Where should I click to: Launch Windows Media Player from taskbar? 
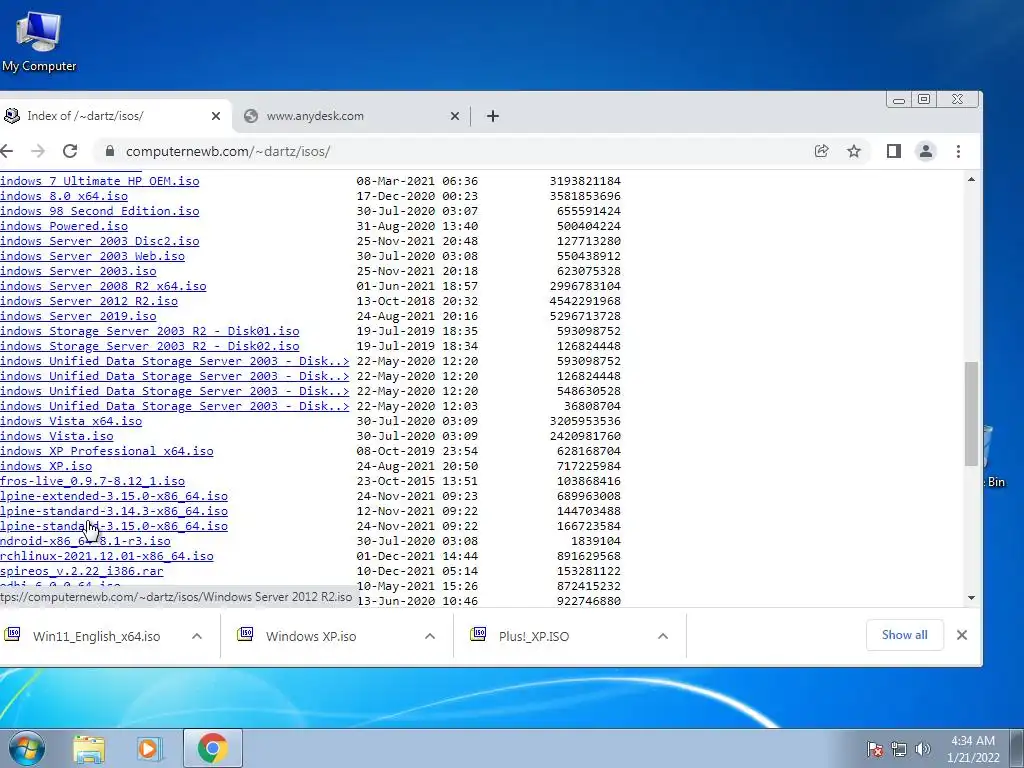point(149,749)
